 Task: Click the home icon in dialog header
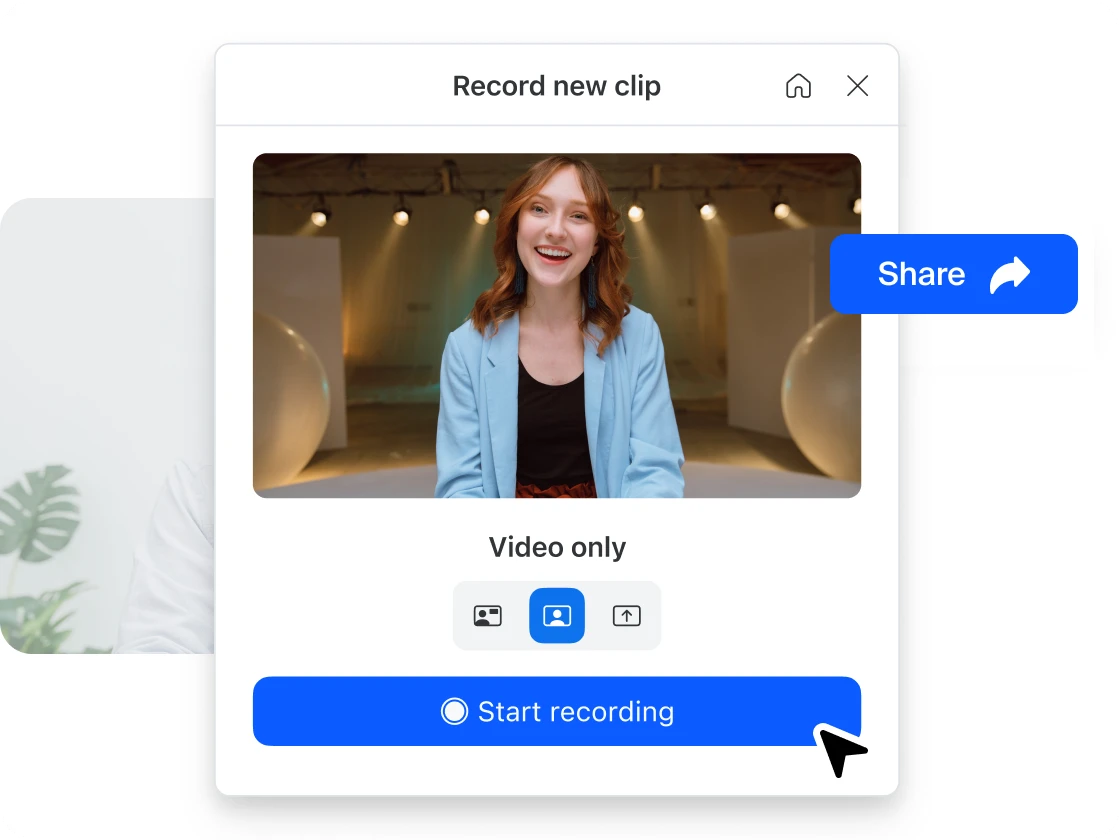798,86
